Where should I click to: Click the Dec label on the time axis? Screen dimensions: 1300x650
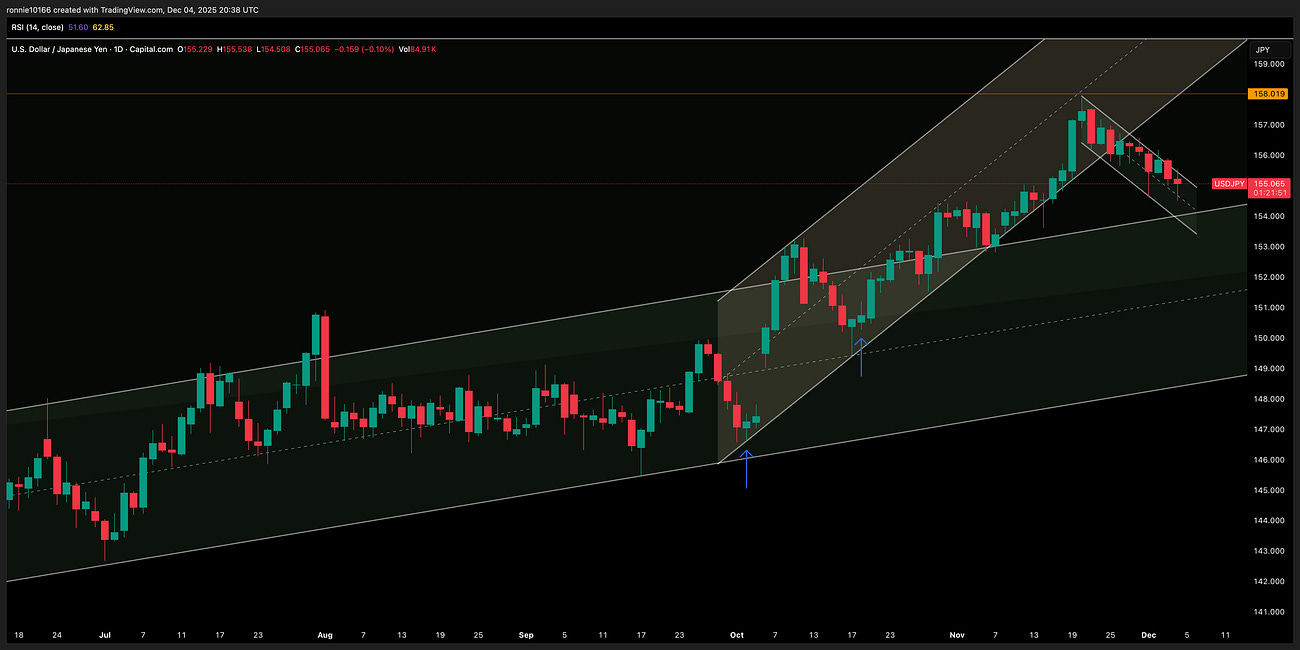[1149, 635]
